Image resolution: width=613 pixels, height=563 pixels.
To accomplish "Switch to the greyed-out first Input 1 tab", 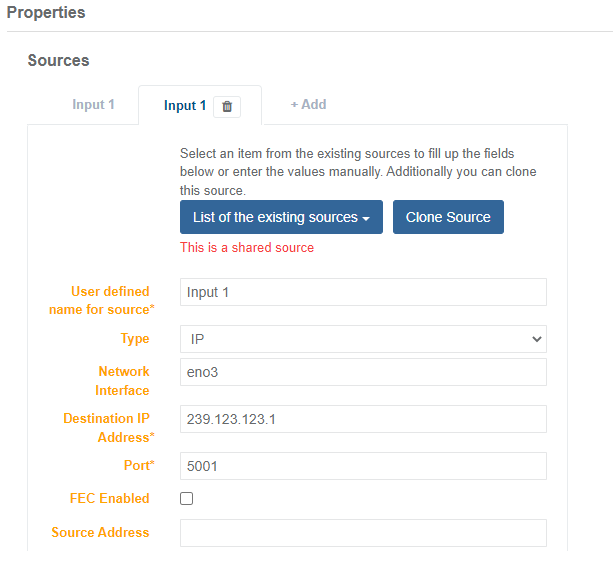I will pos(93,104).
